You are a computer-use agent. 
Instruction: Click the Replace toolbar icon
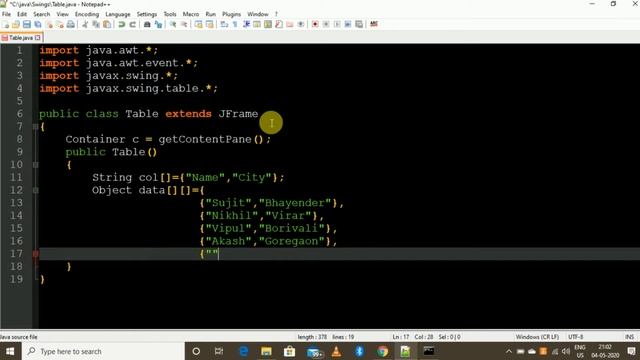pyautogui.click(x=158, y=24)
